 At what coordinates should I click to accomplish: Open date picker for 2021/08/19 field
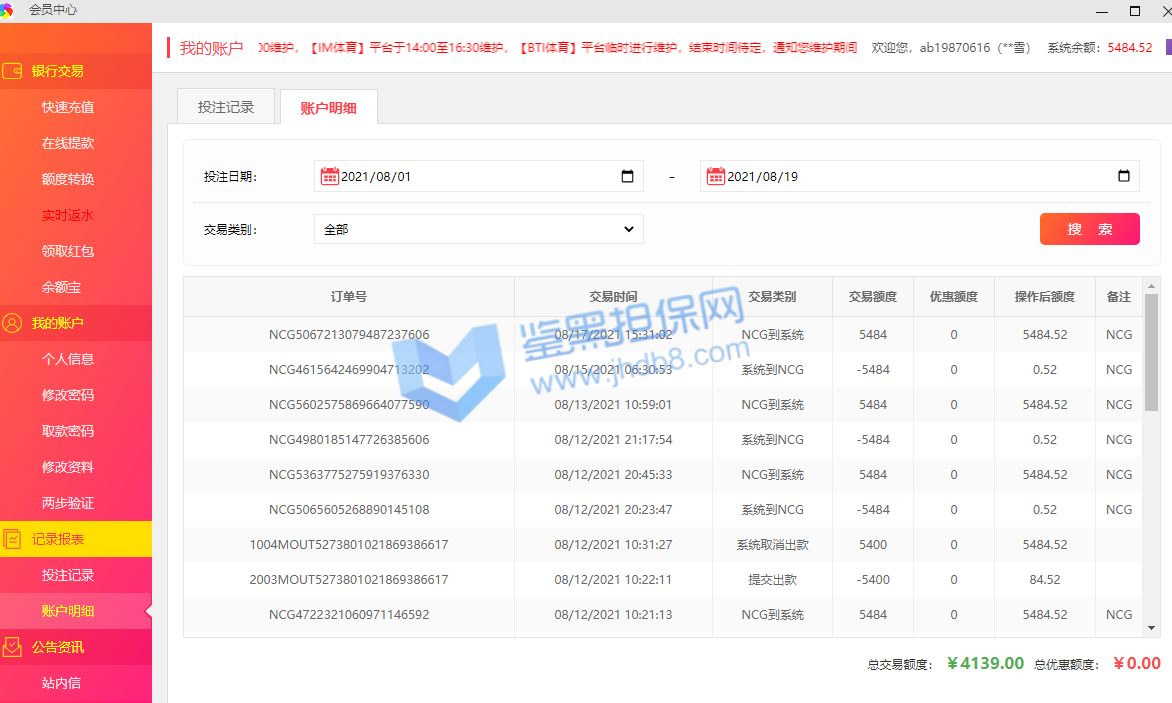[x=1123, y=177]
